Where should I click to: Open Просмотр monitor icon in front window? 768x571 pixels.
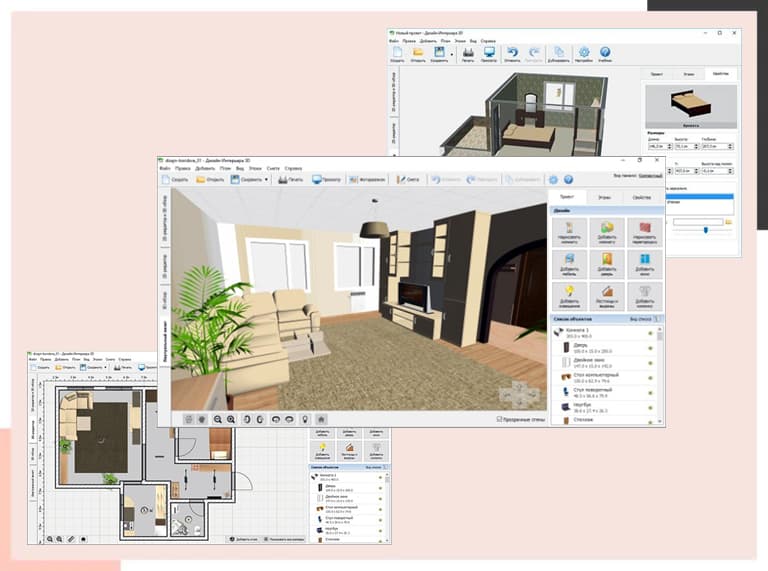click(317, 180)
